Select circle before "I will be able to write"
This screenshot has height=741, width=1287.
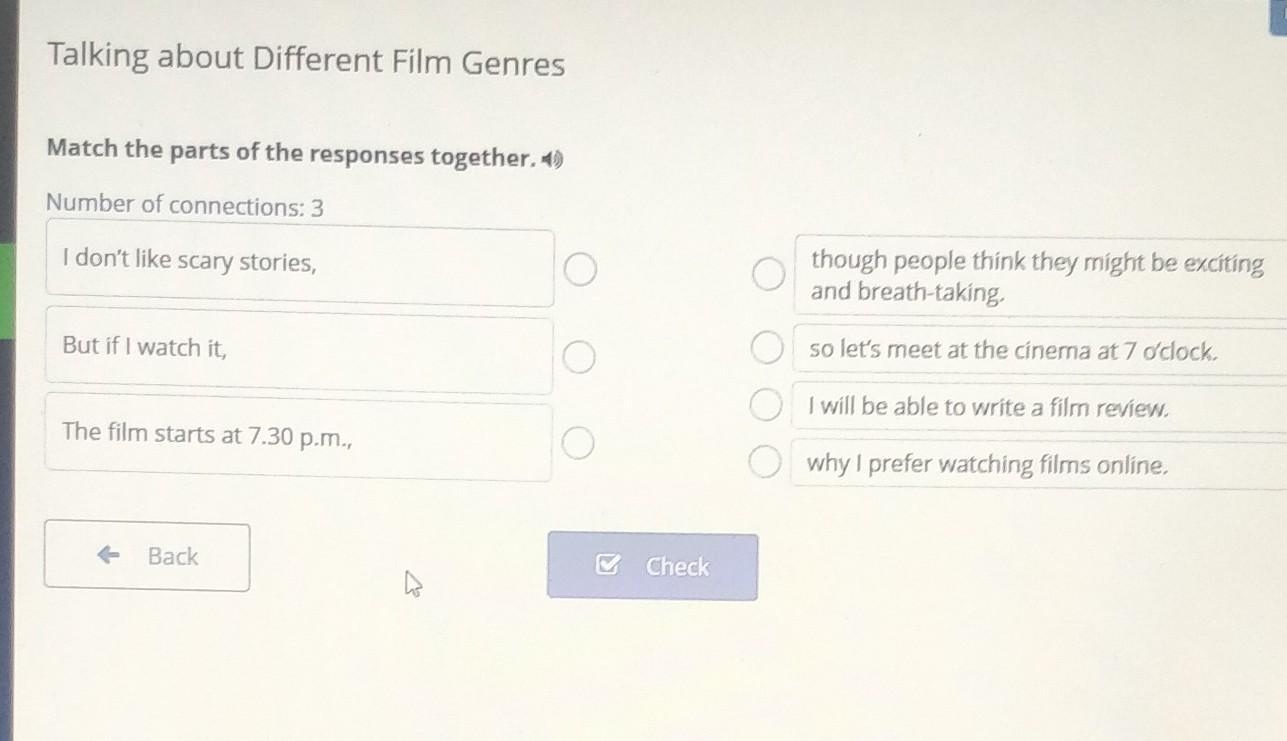766,406
